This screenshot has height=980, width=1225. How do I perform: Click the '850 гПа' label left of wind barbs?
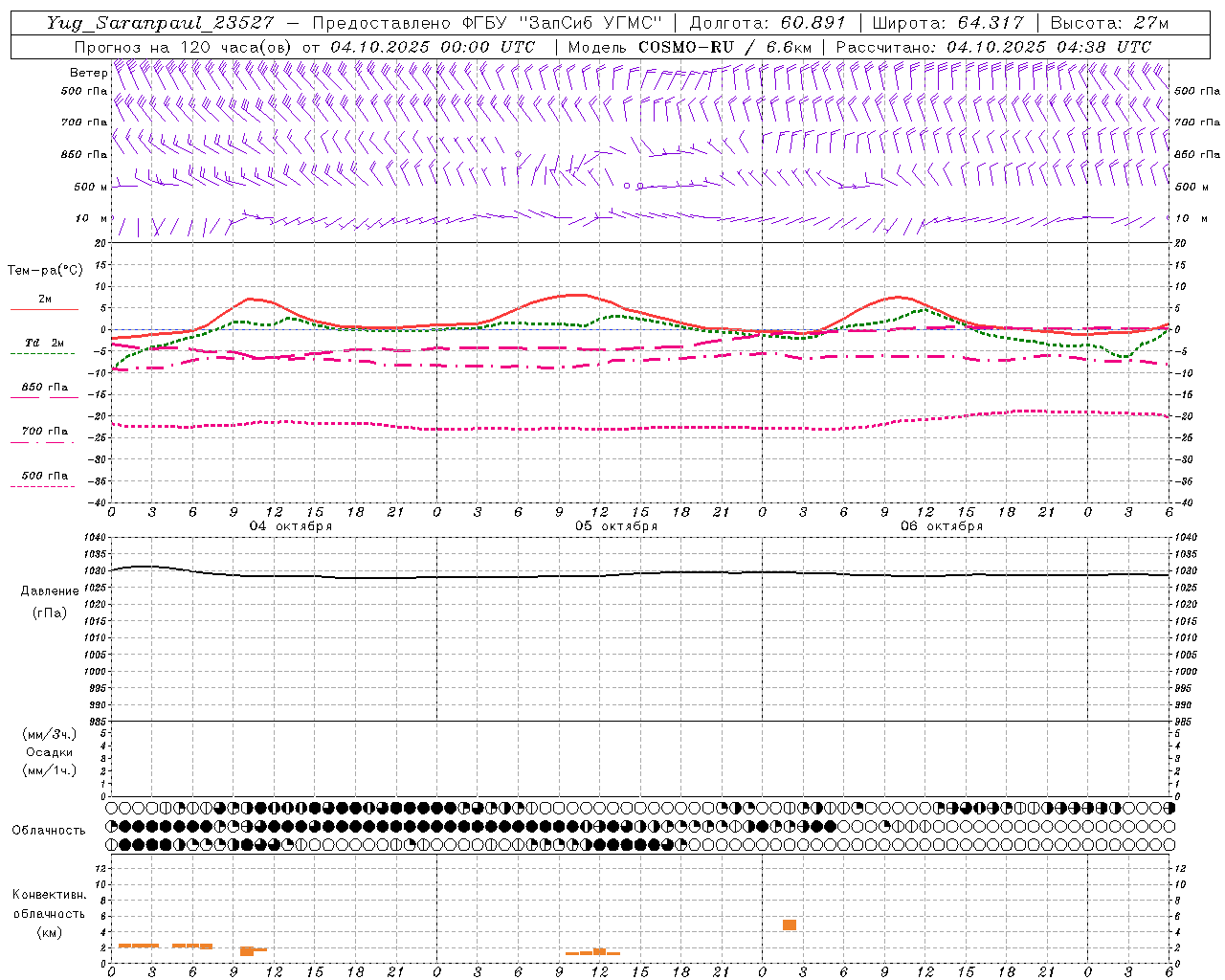coord(84,154)
